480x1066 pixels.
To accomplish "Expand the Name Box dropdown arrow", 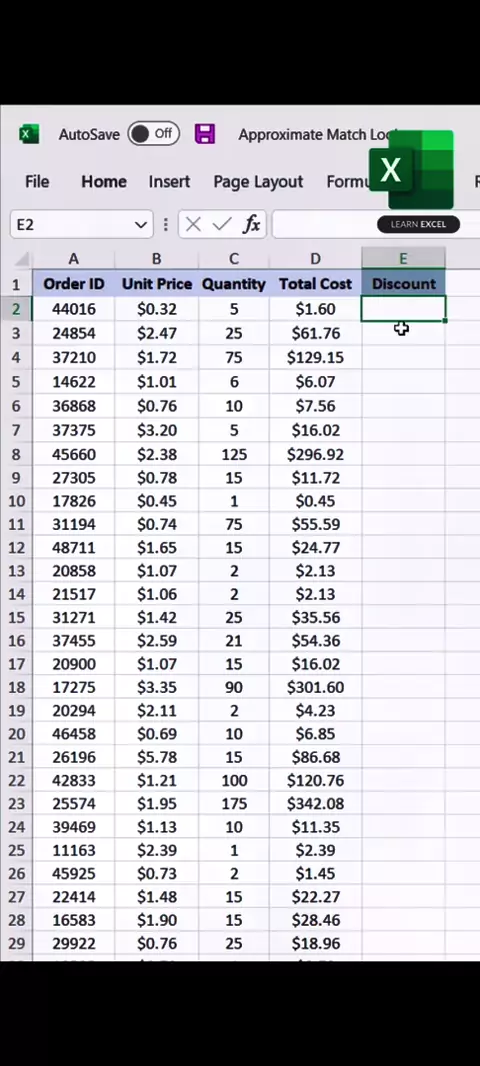I will click(141, 224).
